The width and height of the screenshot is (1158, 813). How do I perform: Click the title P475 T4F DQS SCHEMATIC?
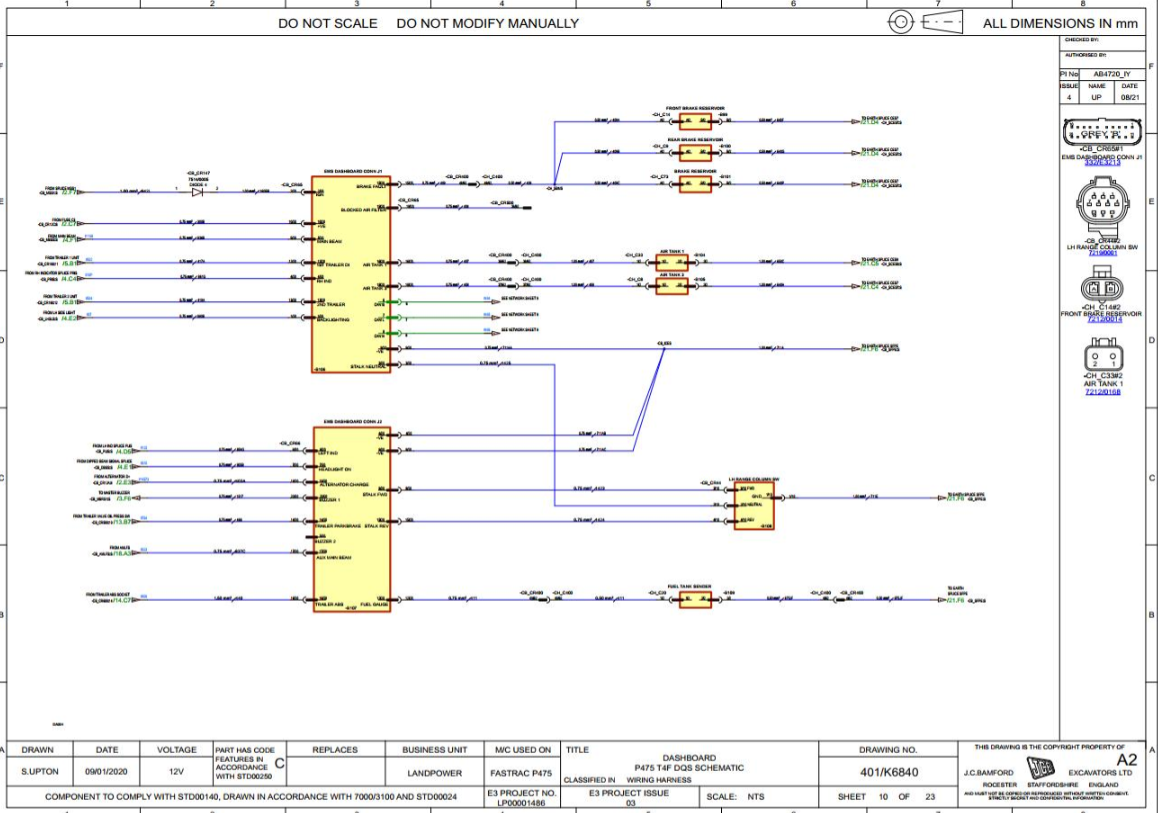pos(689,768)
